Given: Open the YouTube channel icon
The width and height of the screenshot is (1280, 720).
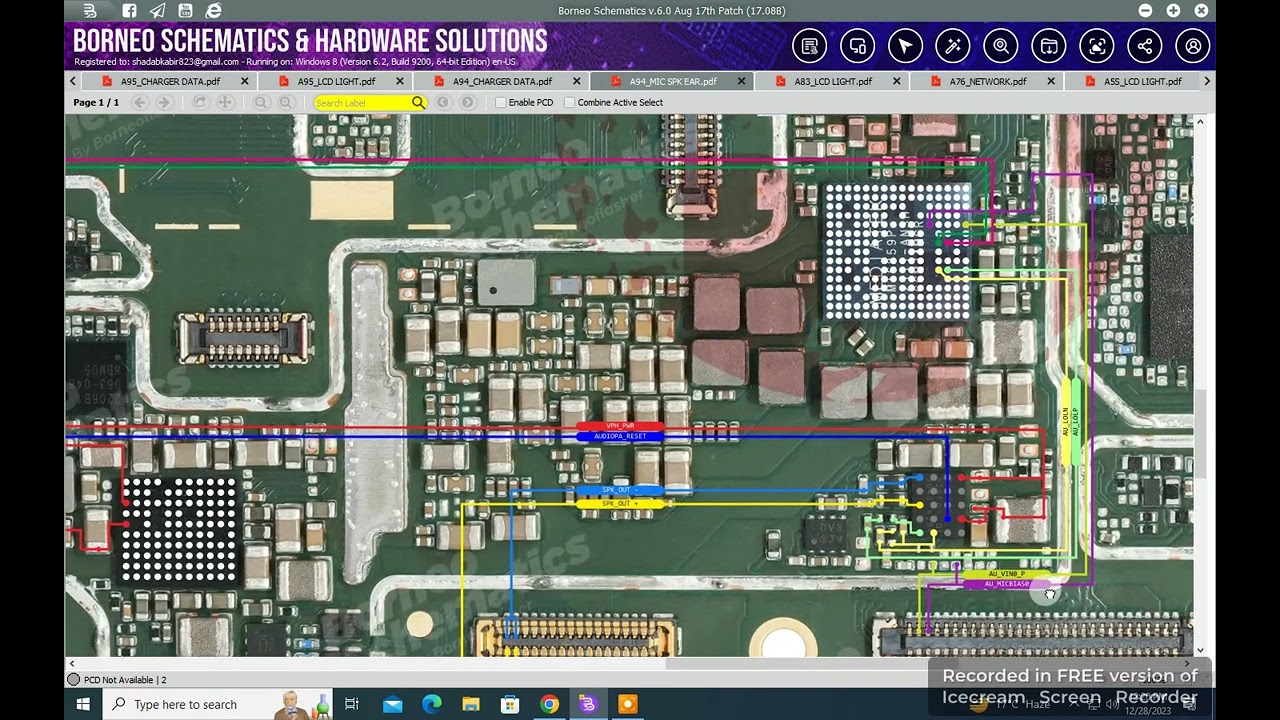Looking at the screenshot, I should coord(185,11).
